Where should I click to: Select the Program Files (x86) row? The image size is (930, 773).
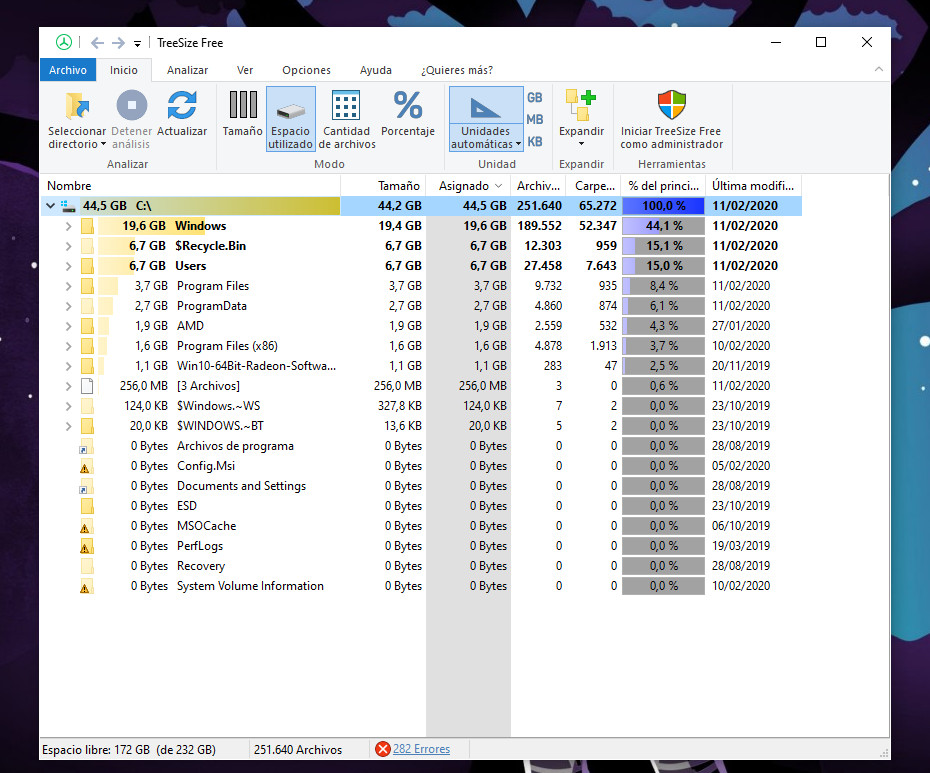(421, 346)
